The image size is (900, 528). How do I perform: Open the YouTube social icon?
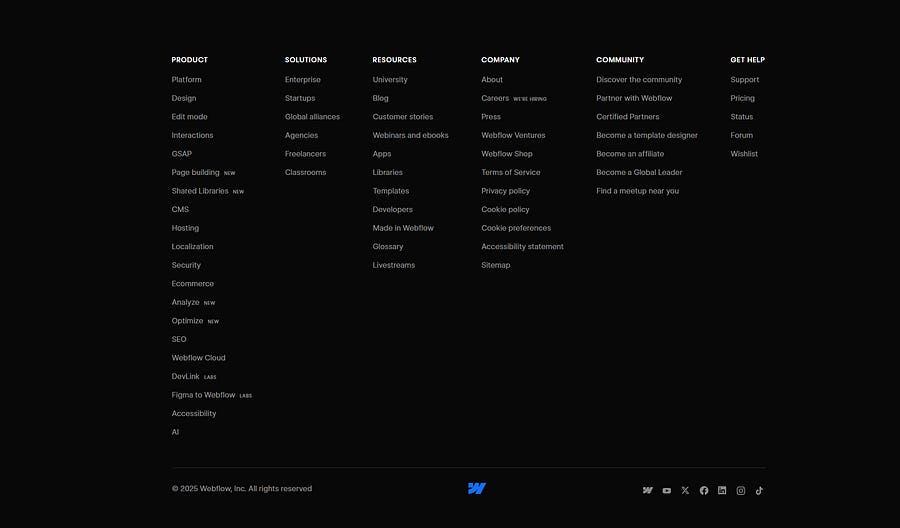[666, 491]
